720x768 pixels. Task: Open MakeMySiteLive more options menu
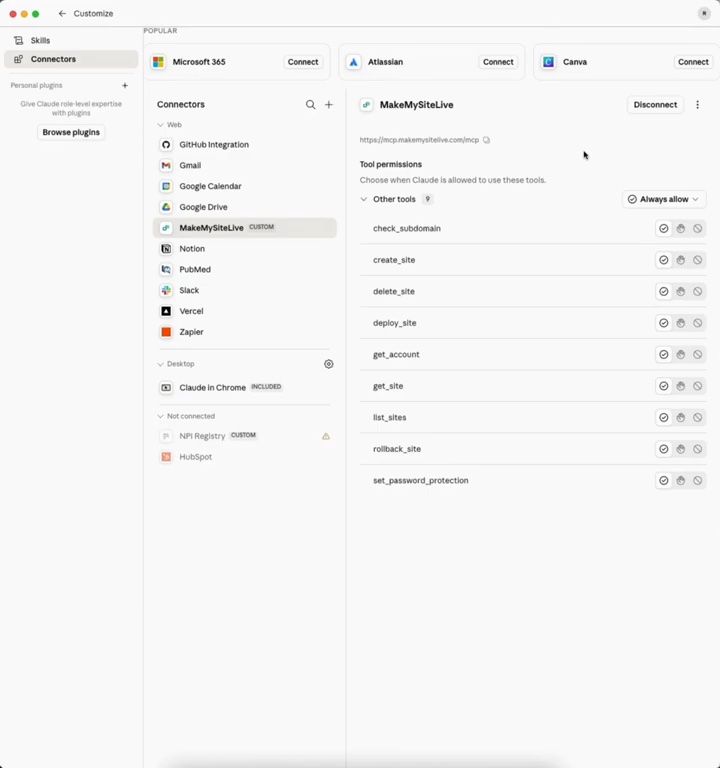[697, 105]
